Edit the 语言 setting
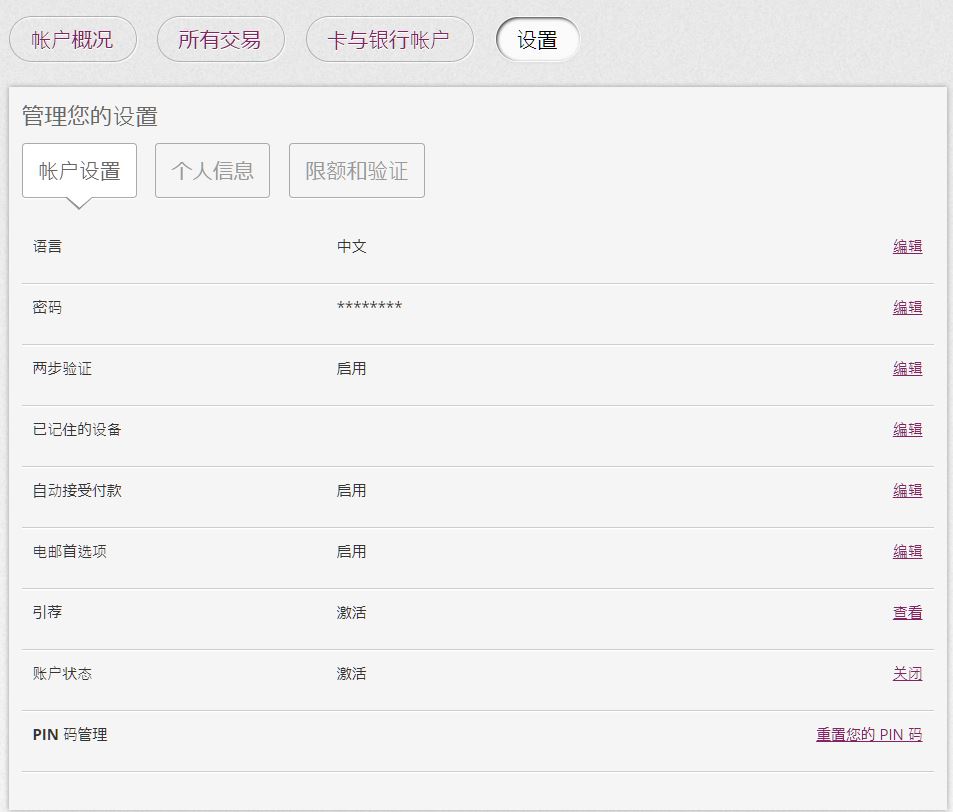The height and width of the screenshot is (812, 953). (907, 247)
